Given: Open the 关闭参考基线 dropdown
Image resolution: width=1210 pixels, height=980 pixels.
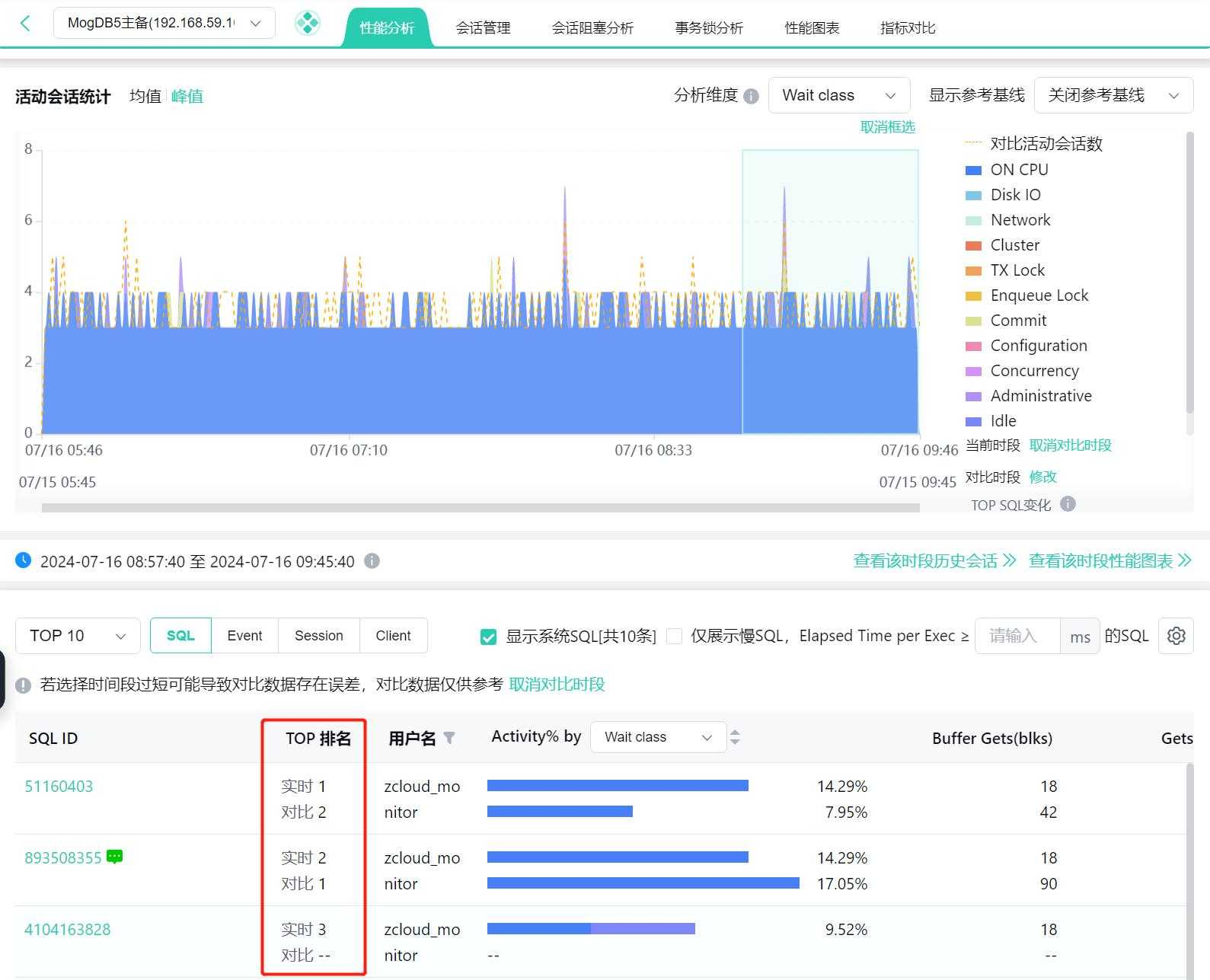Looking at the screenshot, I should tap(1113, 95).
